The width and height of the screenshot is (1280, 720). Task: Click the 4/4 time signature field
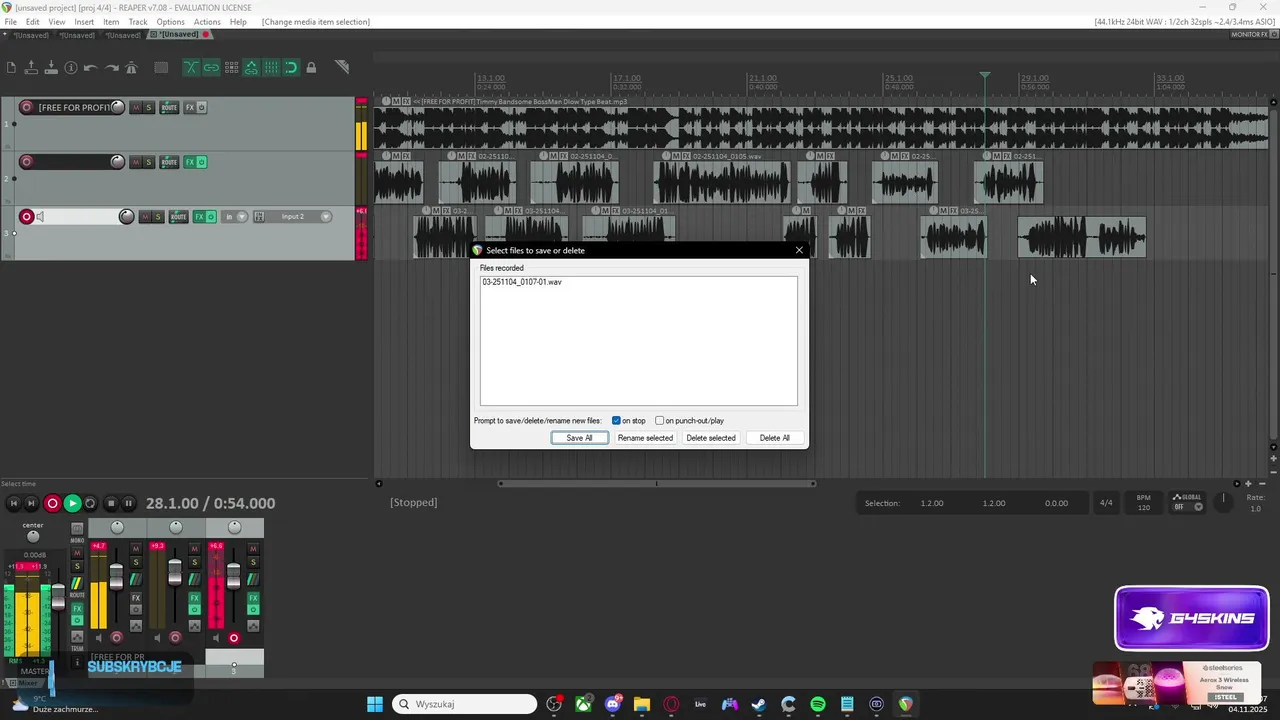1106,503
